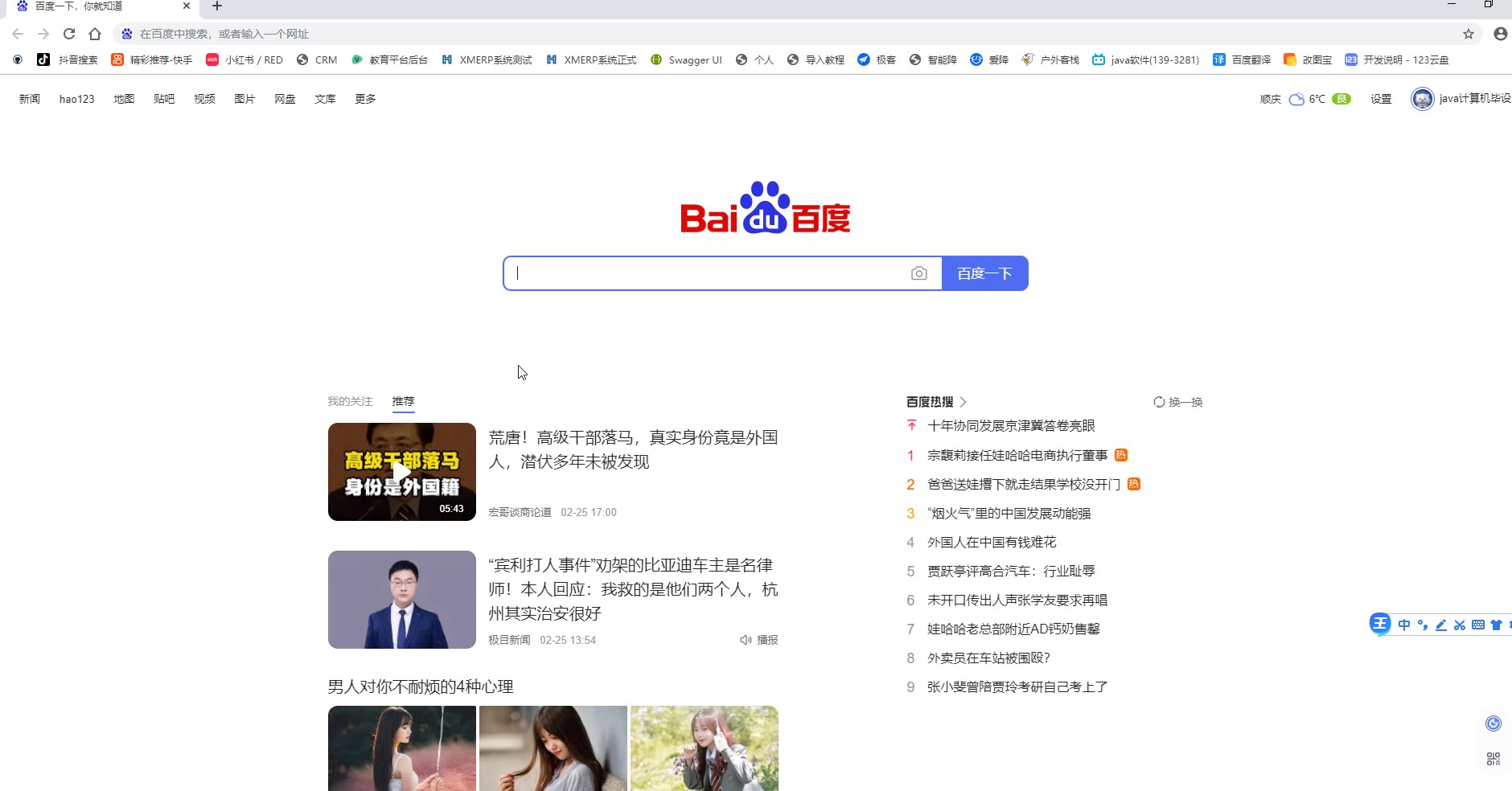
Task: Open a new tab with the plus button
Action: tap(217, 6)
